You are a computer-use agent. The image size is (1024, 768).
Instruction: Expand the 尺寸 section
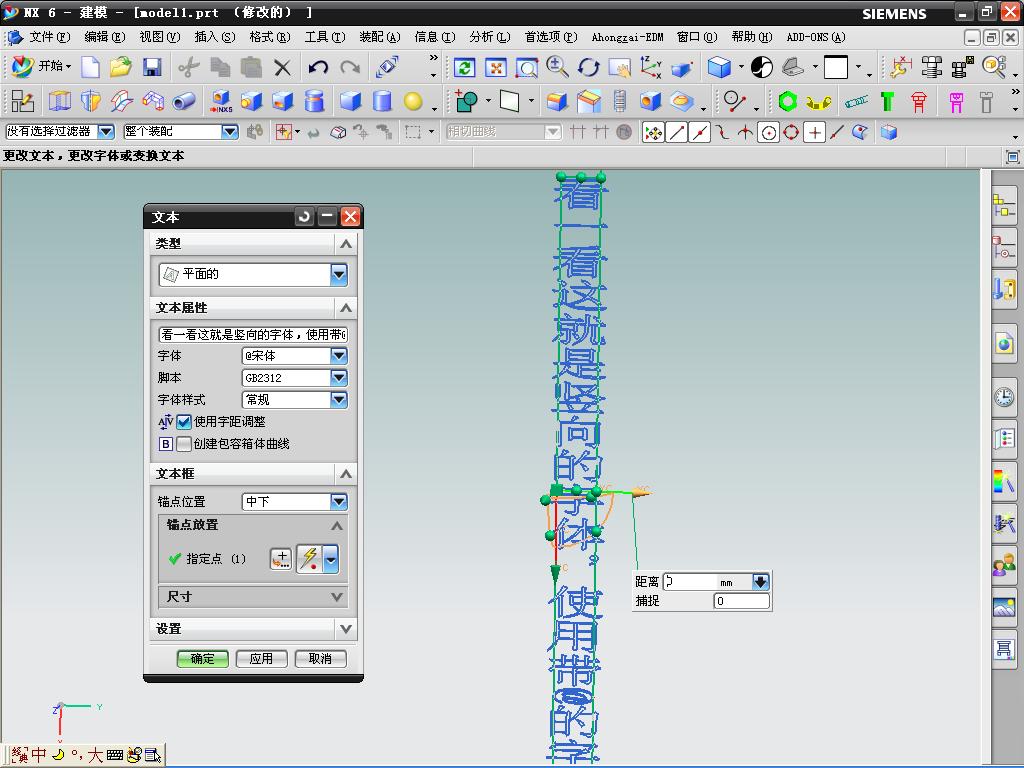point(253,597)
